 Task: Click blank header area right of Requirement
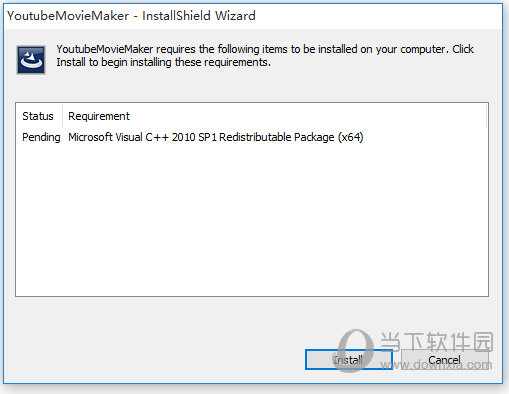[308, 116]
